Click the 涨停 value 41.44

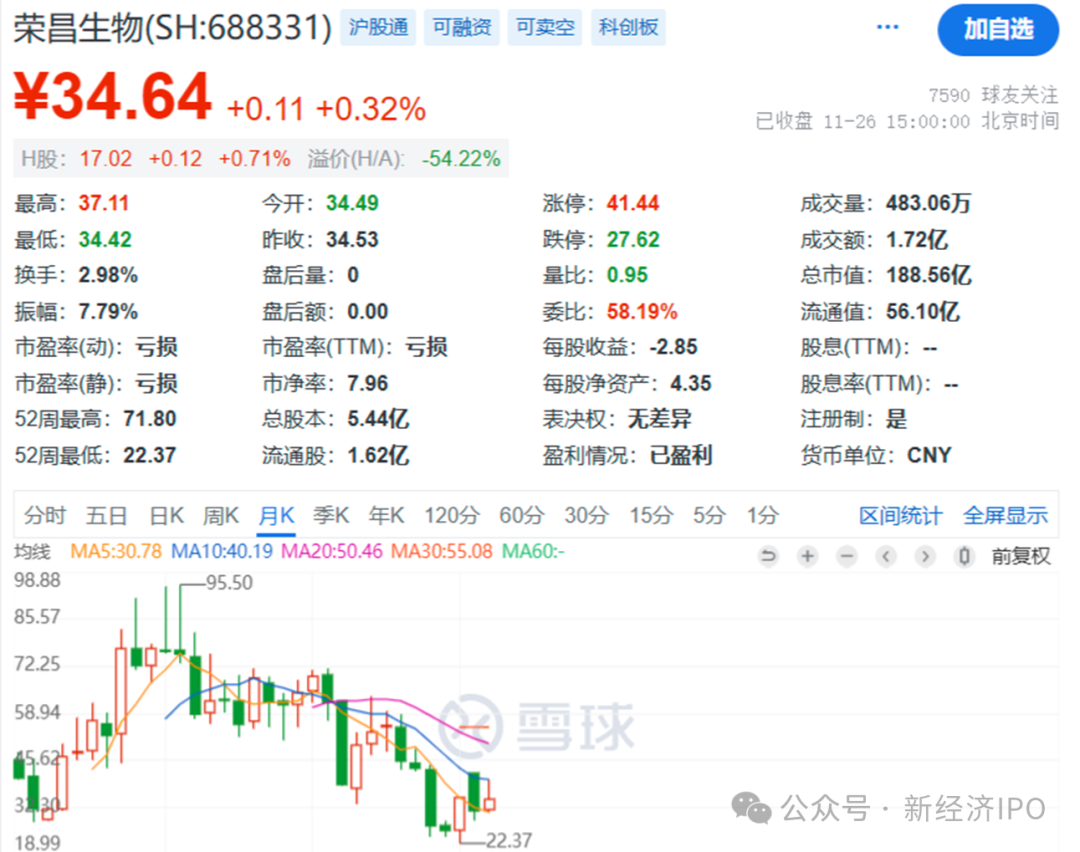632,203
